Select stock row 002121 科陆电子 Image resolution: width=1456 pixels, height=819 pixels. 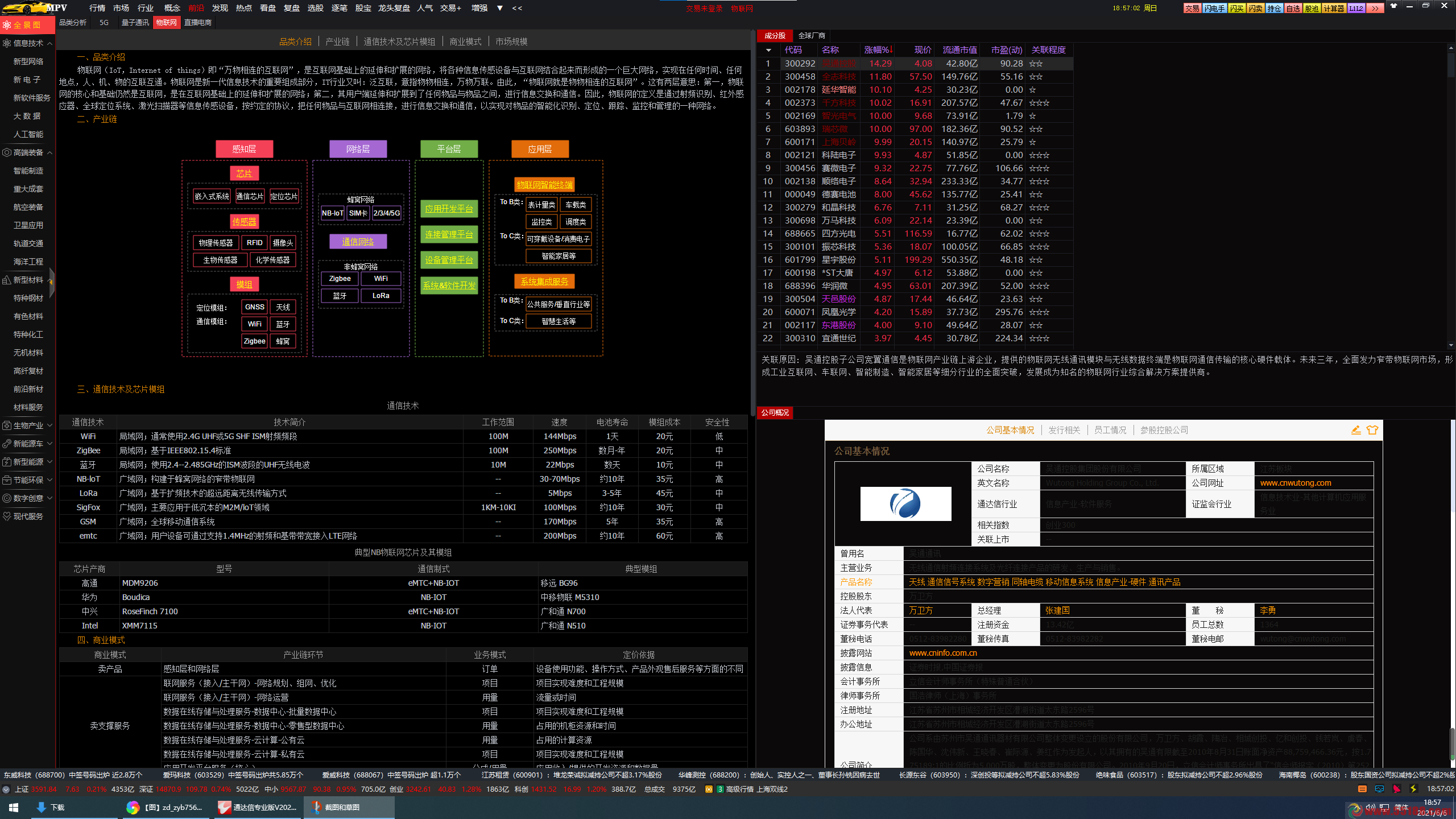pos(915,155)
